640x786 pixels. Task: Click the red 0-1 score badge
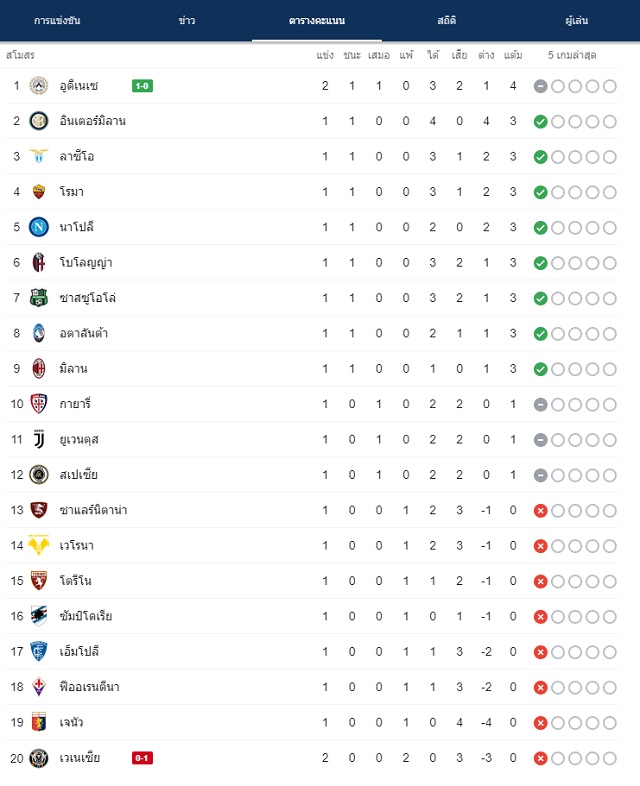142,758
